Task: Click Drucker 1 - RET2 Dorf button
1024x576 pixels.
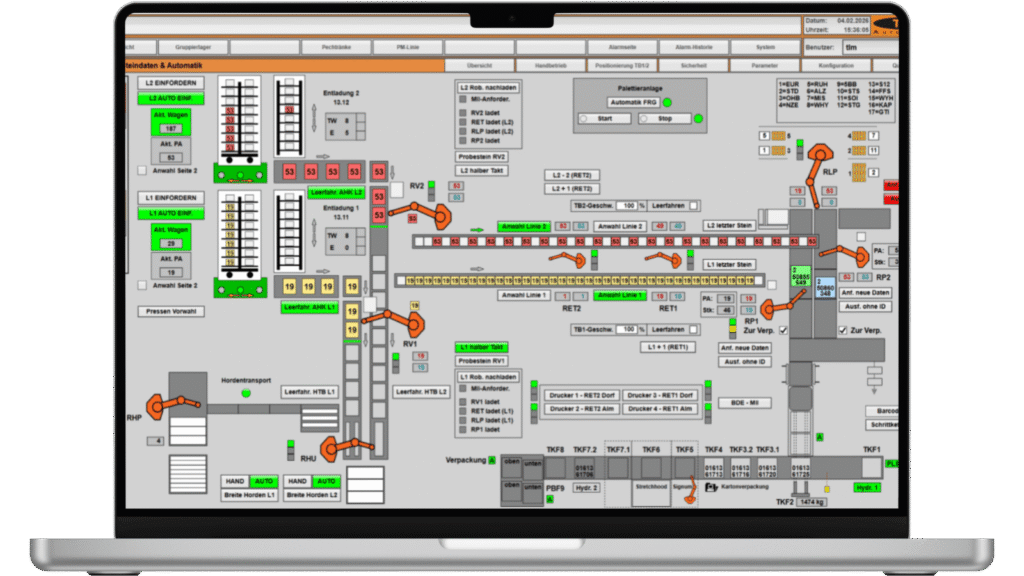Action: click(582, 395)
